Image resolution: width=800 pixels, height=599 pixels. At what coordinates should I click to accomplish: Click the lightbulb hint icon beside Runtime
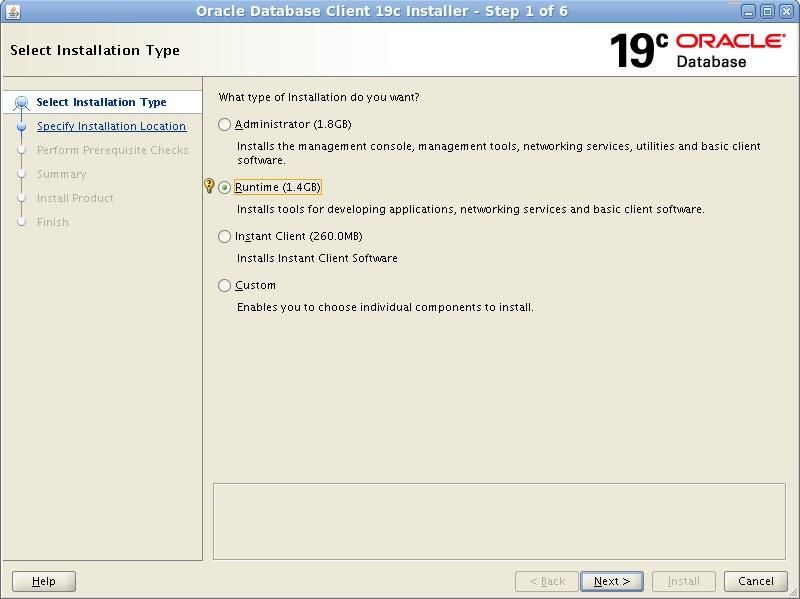point(209,185)
